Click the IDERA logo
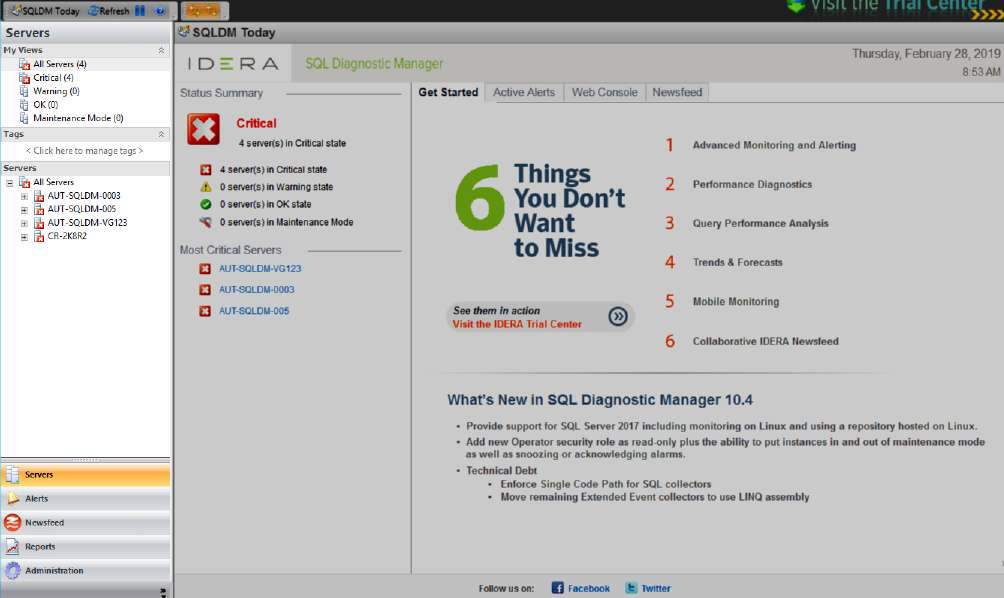Image resolution: width=1004 pixels, height=598 pixels. [233, 63]
